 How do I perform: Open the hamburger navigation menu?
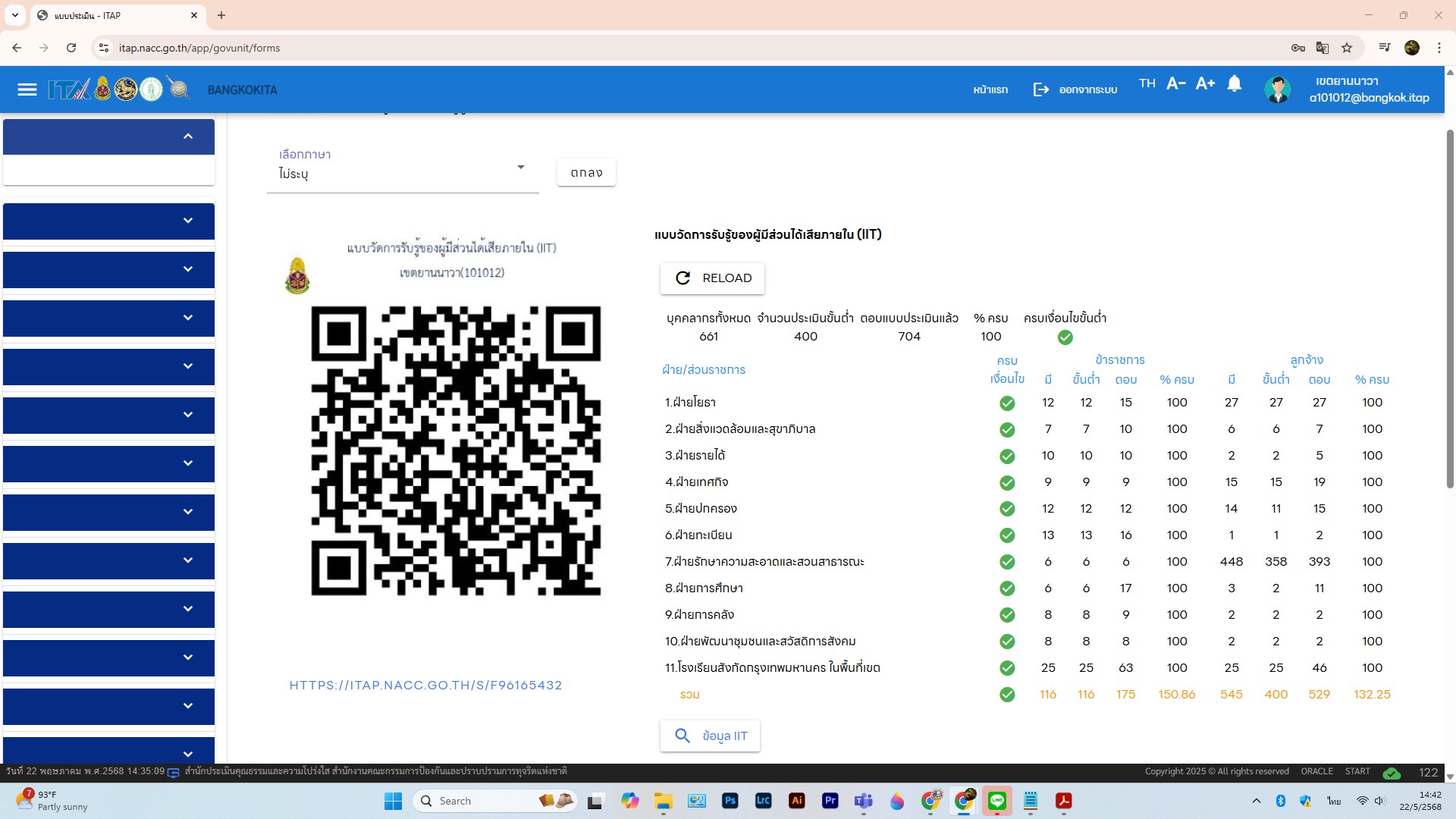click(27, 89)
